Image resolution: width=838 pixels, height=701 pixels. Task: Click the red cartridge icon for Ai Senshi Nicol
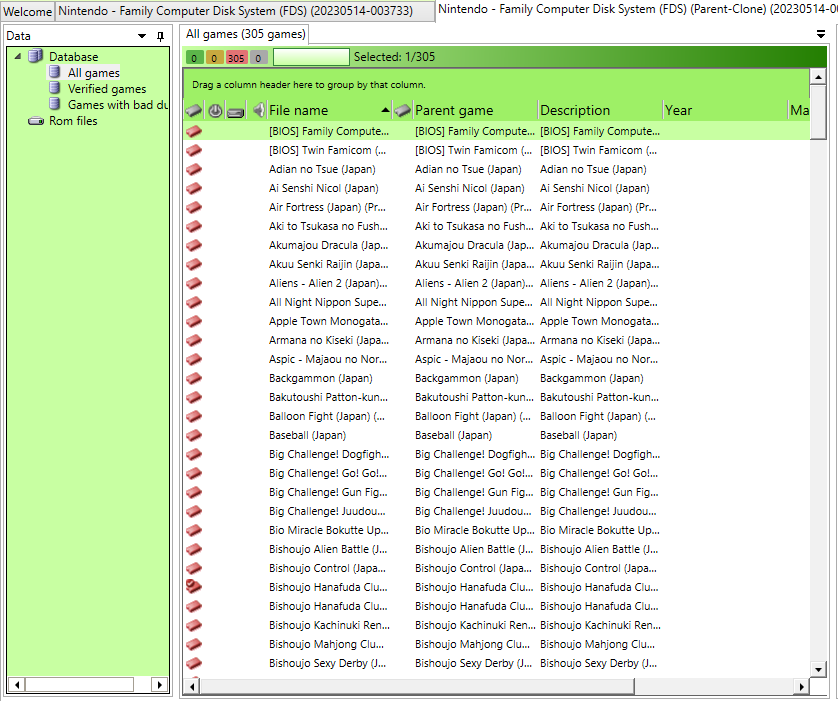(193, 188)
